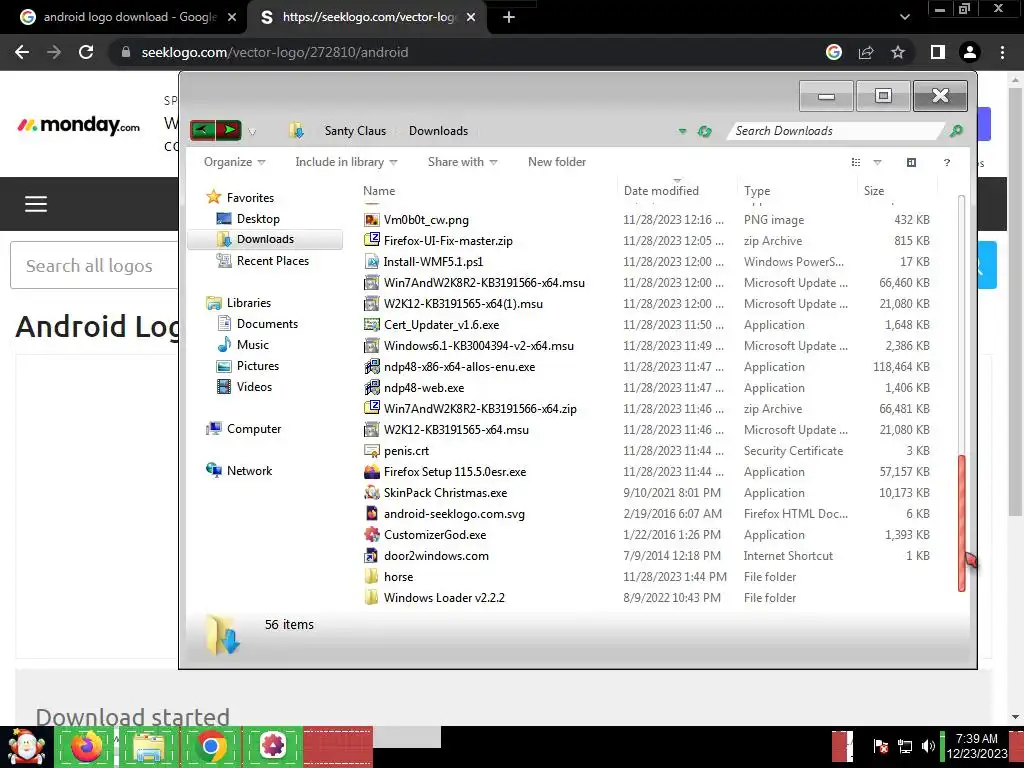Select android-seeklogo.com.svg file icon

[372, 513]
